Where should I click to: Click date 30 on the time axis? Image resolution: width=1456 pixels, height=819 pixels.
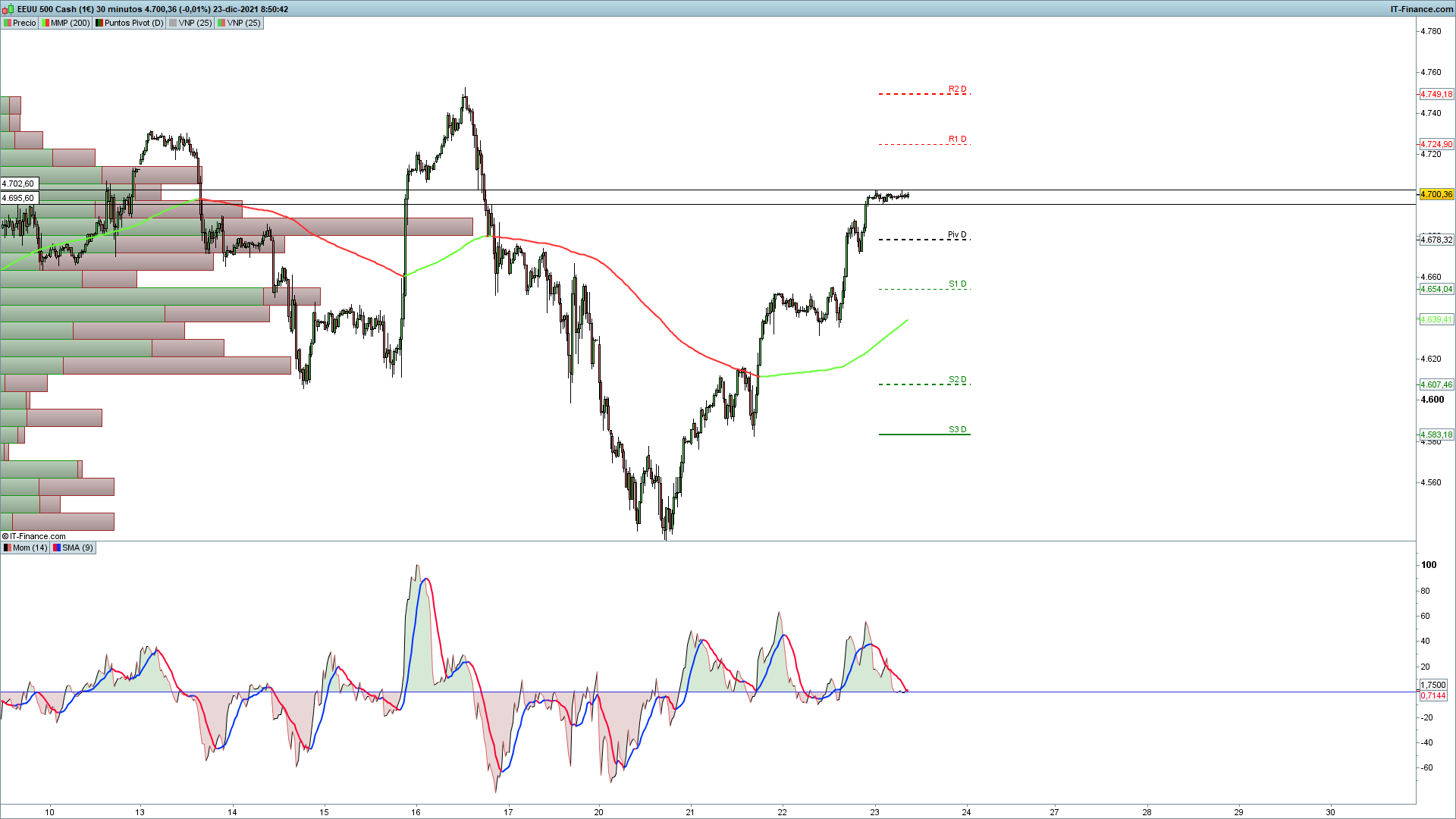coord(1331,812)
